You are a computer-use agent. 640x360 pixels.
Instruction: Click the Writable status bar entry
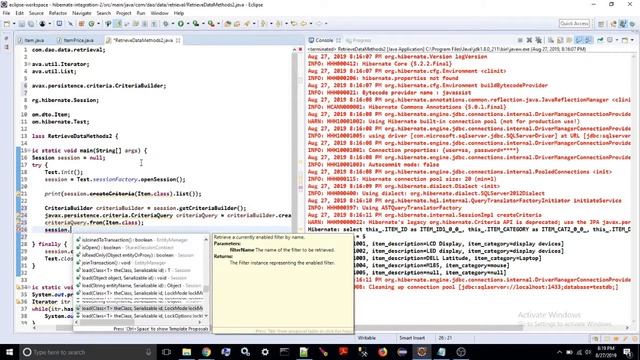pyautogui.click(x=367, y=338)
